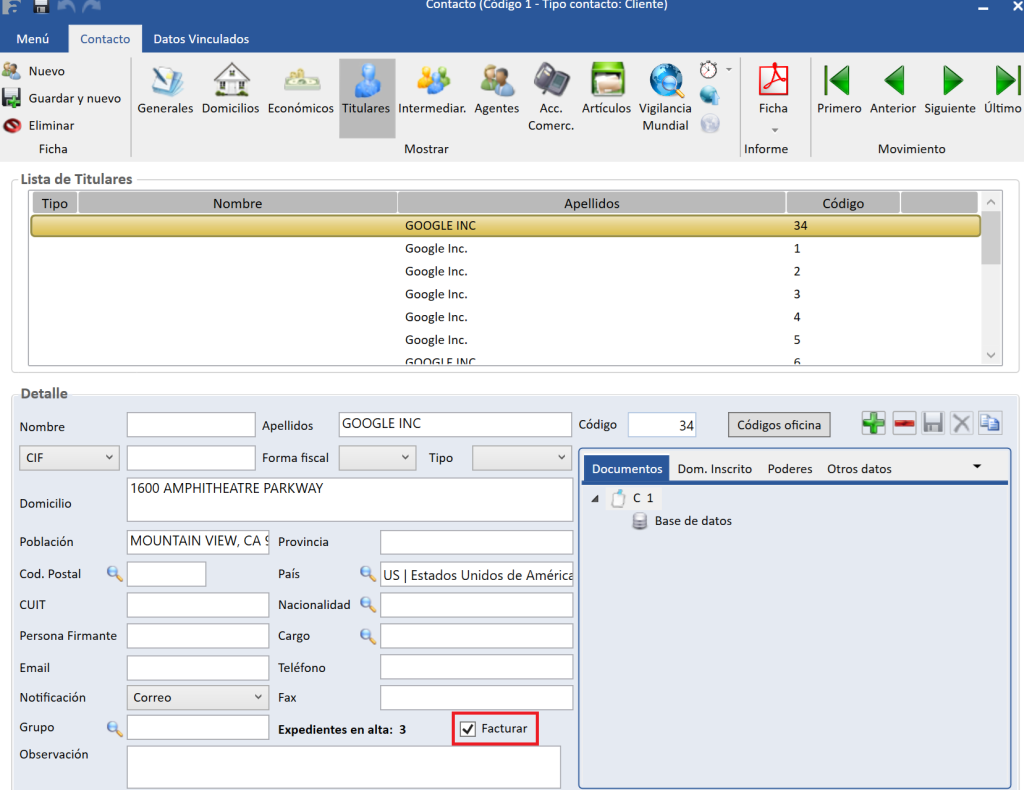Screen dimensions: 1024x790
Task: Click the Apellidos field containing GOOGLE INC
Action: coord(455,424)
